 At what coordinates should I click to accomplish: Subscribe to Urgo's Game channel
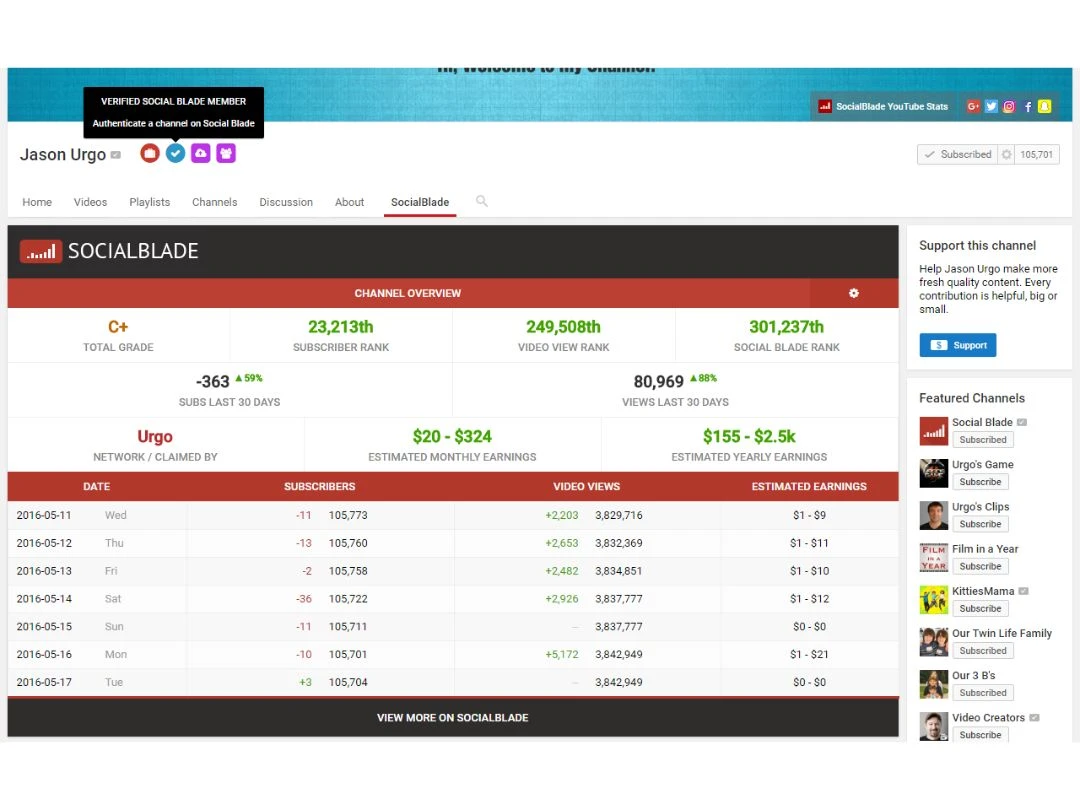[980, 481]
